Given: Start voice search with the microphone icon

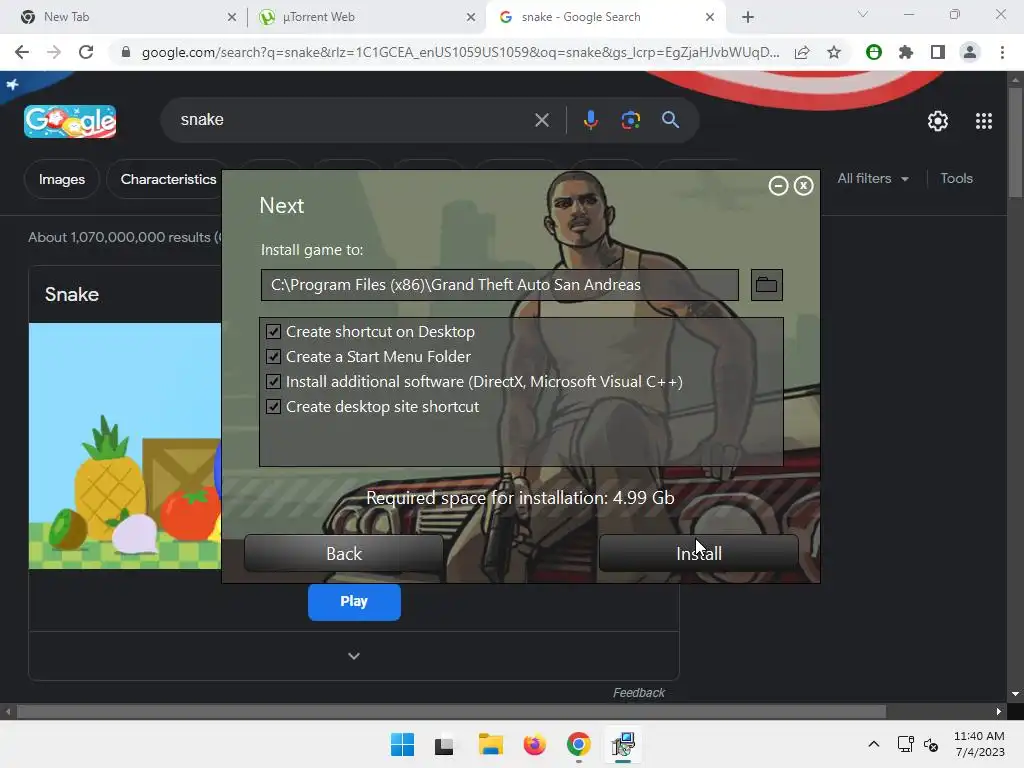Looking at the screenshot, I should [590, 120].
